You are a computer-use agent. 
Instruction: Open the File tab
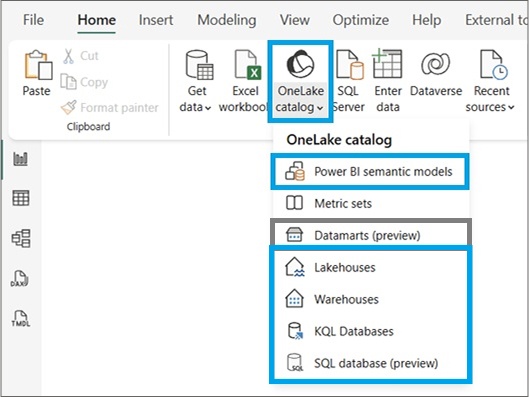pyautogui.click(x=33, y=20)
